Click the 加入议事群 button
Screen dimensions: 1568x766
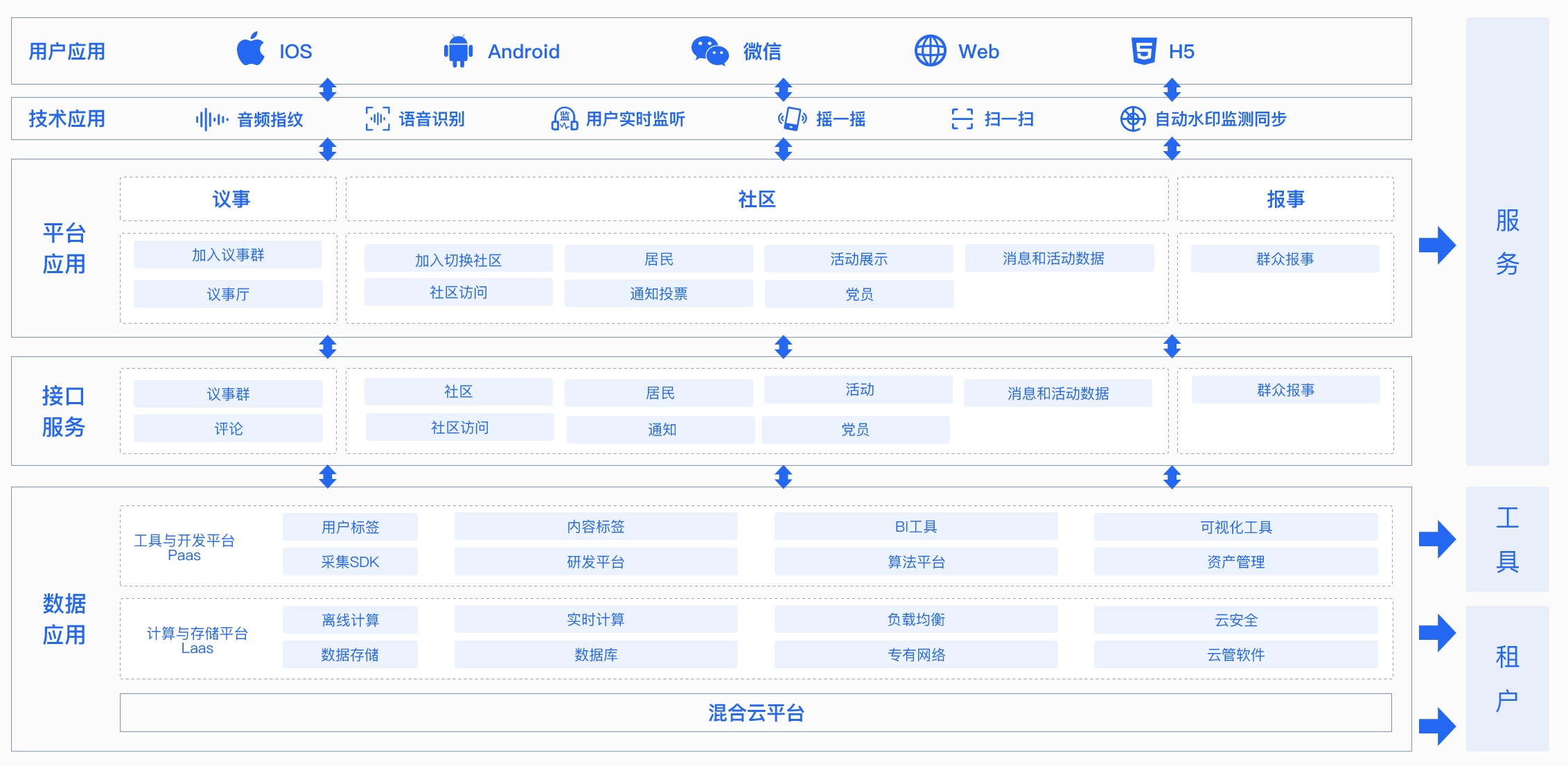point(228,255)
